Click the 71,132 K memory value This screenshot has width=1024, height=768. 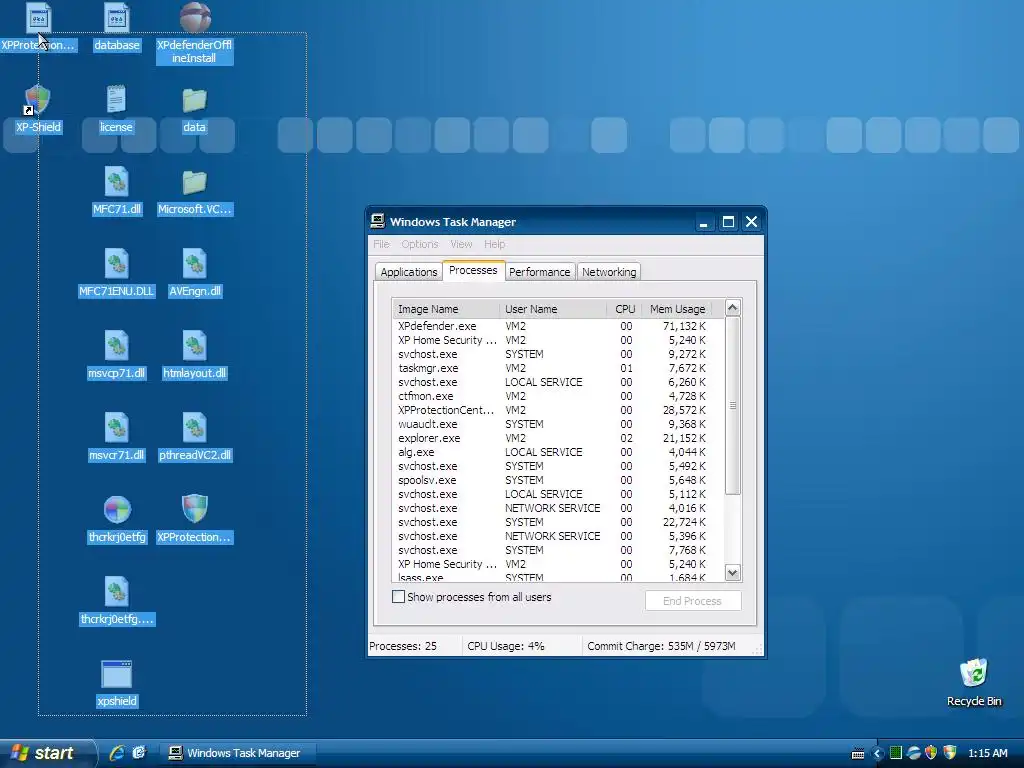(x=684, y=326)
